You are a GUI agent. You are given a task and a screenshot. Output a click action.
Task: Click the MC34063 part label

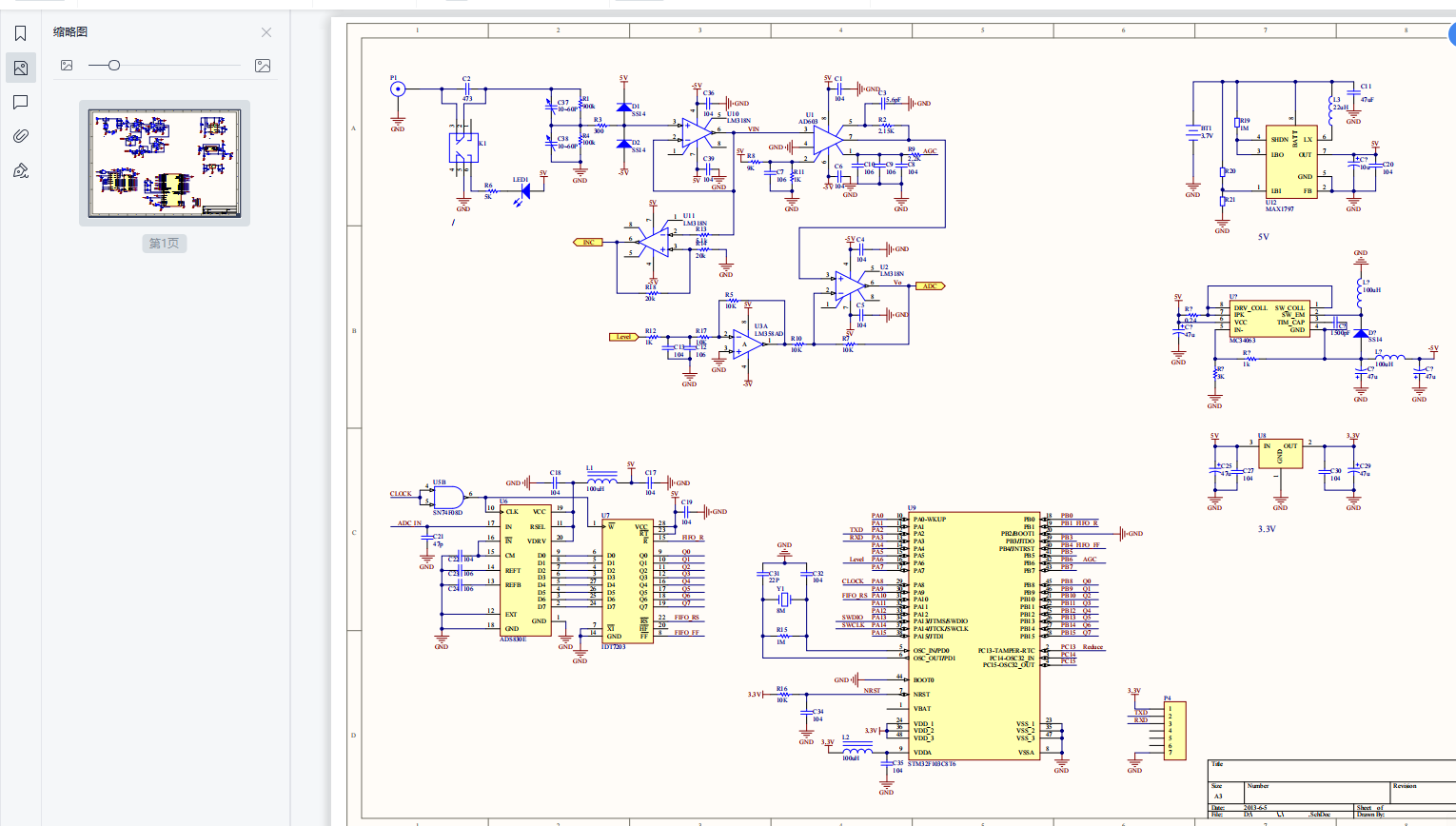pyautogui.click(x=1243, y=340)
